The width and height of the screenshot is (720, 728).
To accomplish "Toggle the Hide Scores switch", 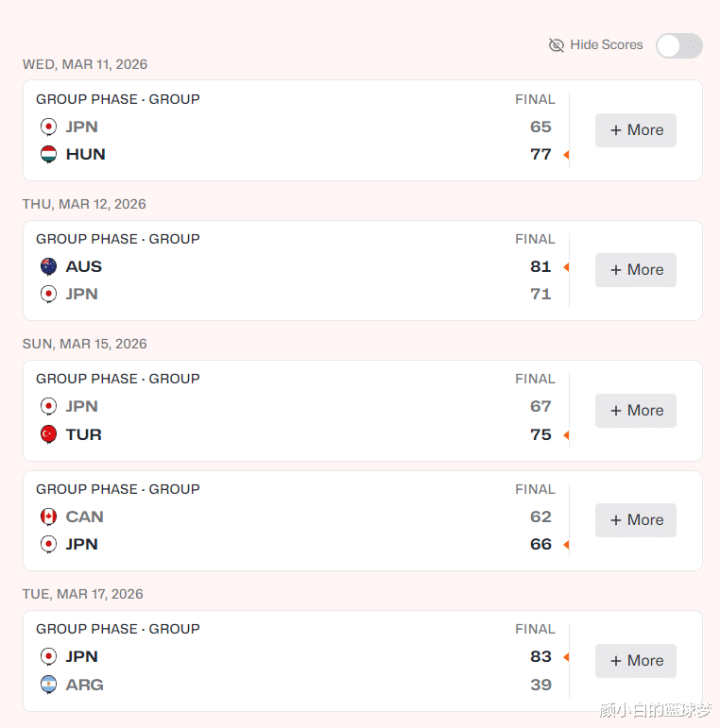I will 678,45.
